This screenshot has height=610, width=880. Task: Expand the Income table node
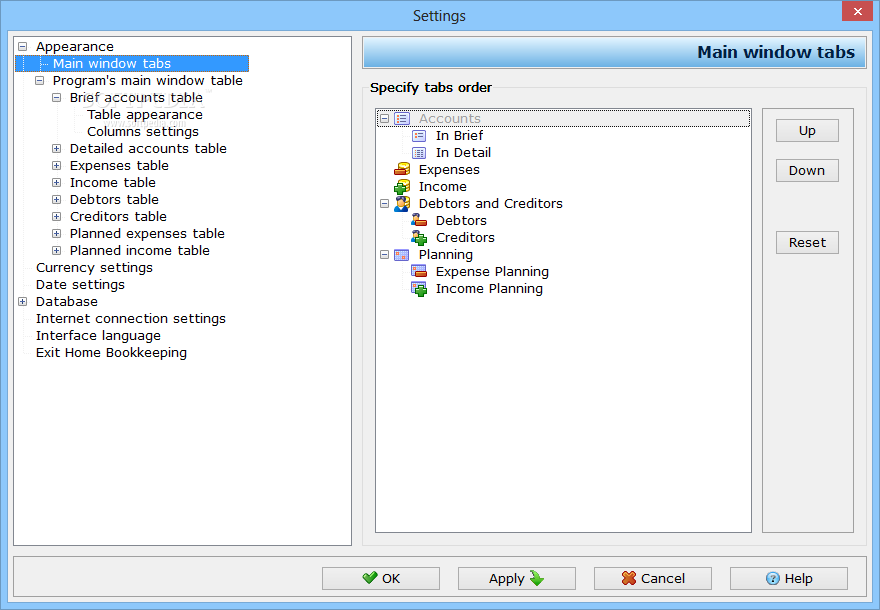tap(56, 182)
